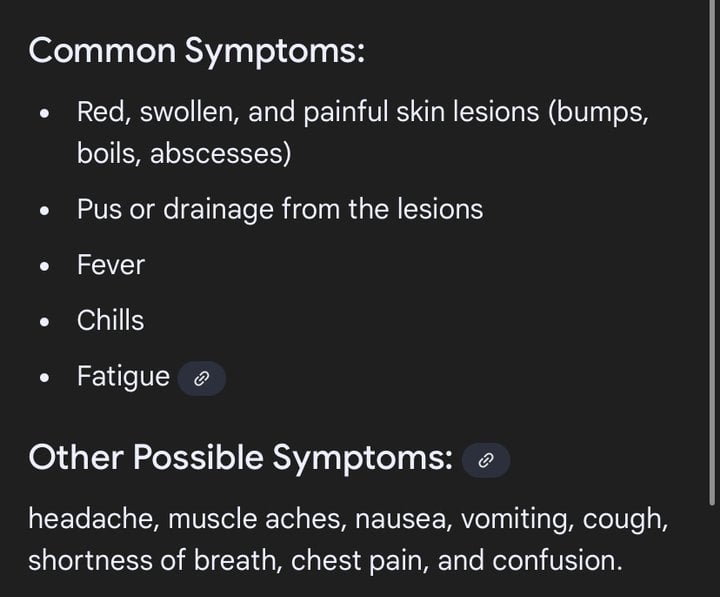Viewport: 720px width, 597px height.
Task: Open the link icon after Other Possible Symptoms
Action: (486, 460)
